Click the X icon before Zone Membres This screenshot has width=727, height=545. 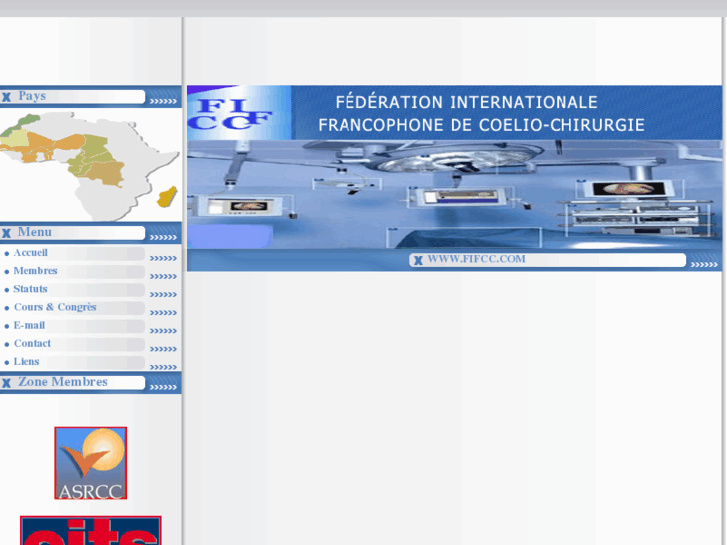click(x=6, y=383)
